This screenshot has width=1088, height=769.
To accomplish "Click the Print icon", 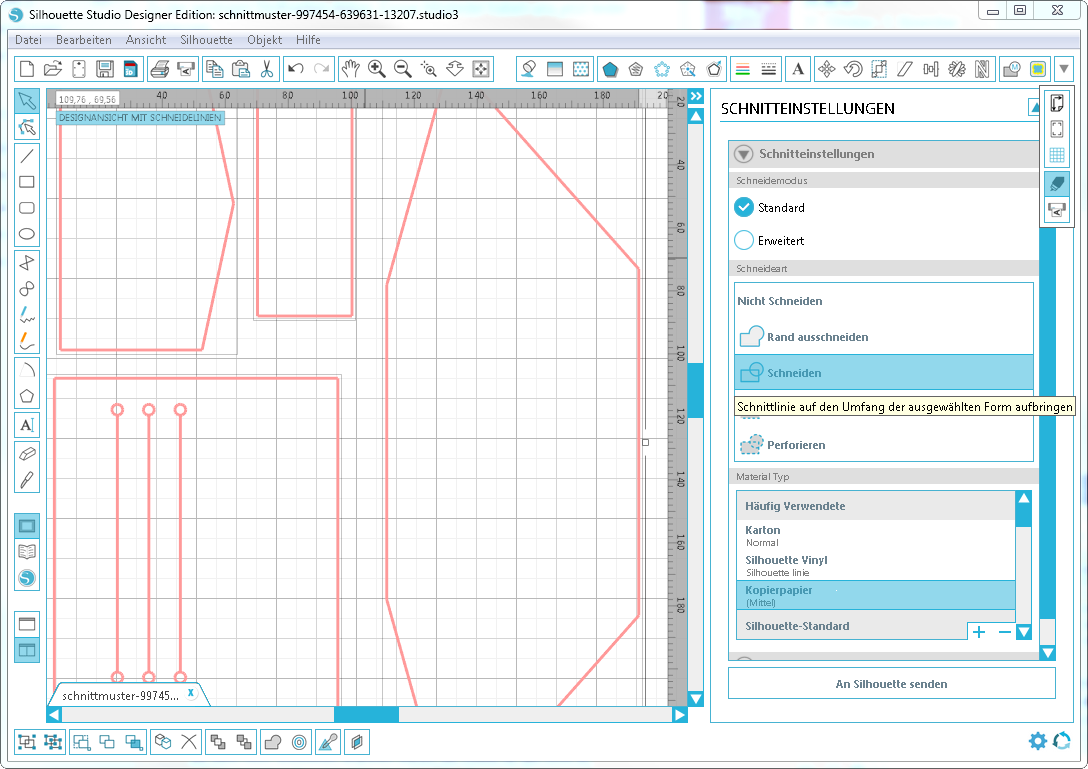I will tap(159, 69).
